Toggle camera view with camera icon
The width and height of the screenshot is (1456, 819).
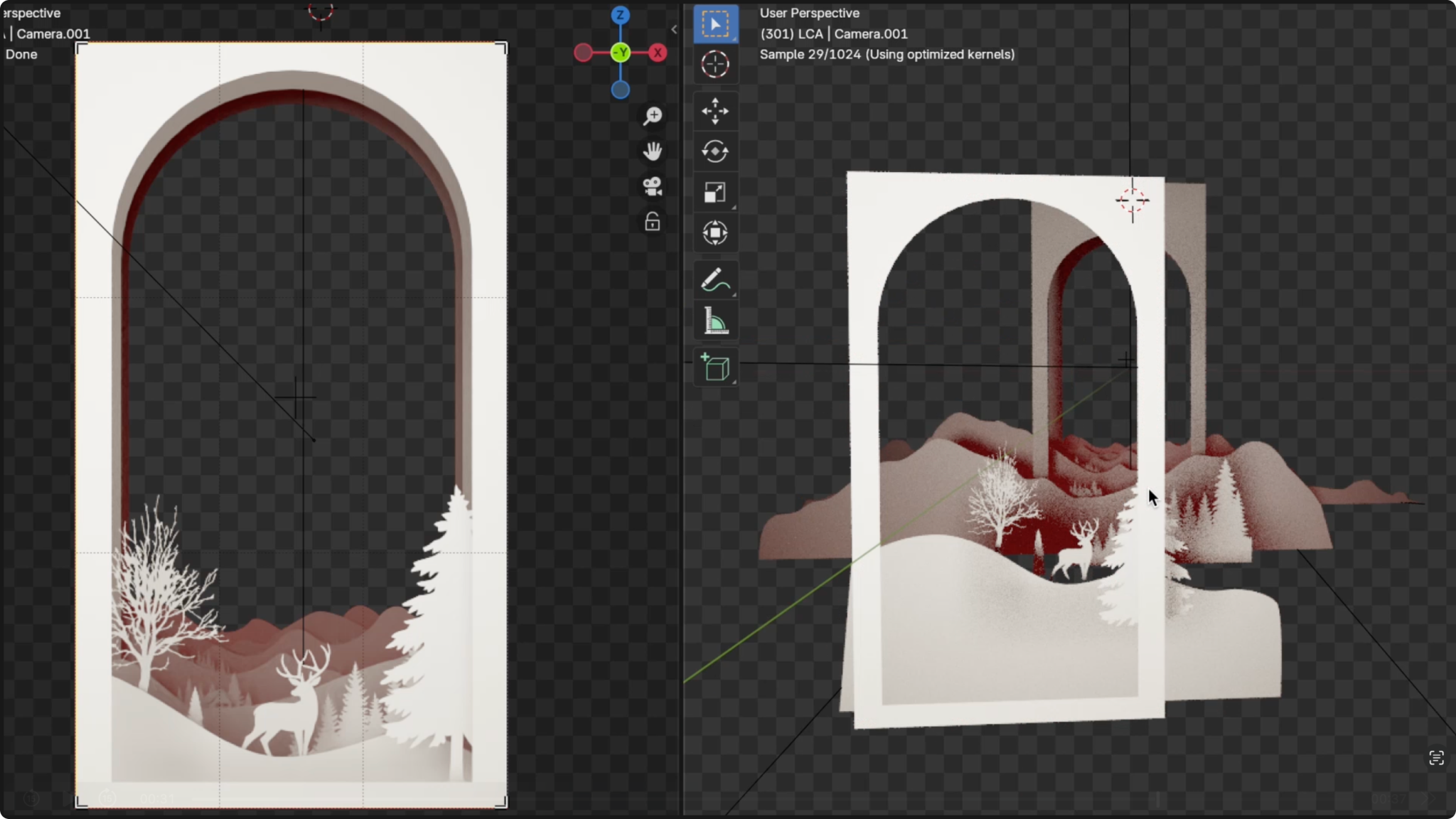(653, 186)
